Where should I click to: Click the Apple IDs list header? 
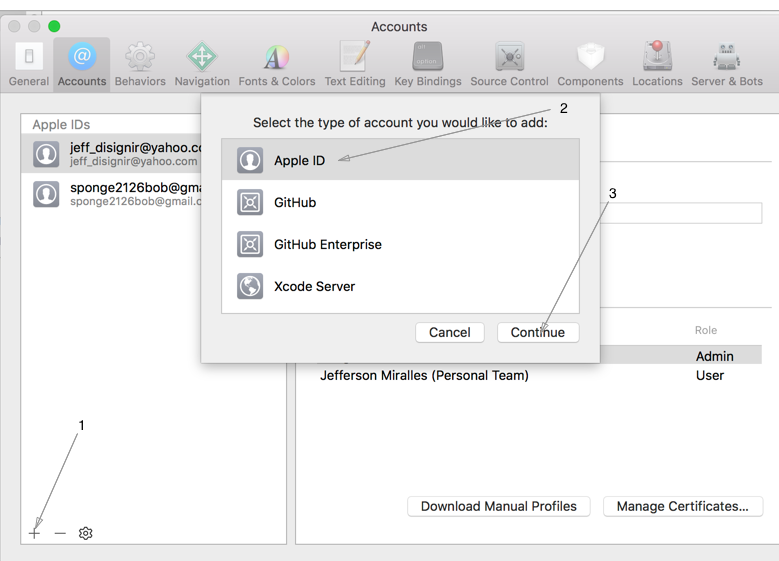point(61,124)
